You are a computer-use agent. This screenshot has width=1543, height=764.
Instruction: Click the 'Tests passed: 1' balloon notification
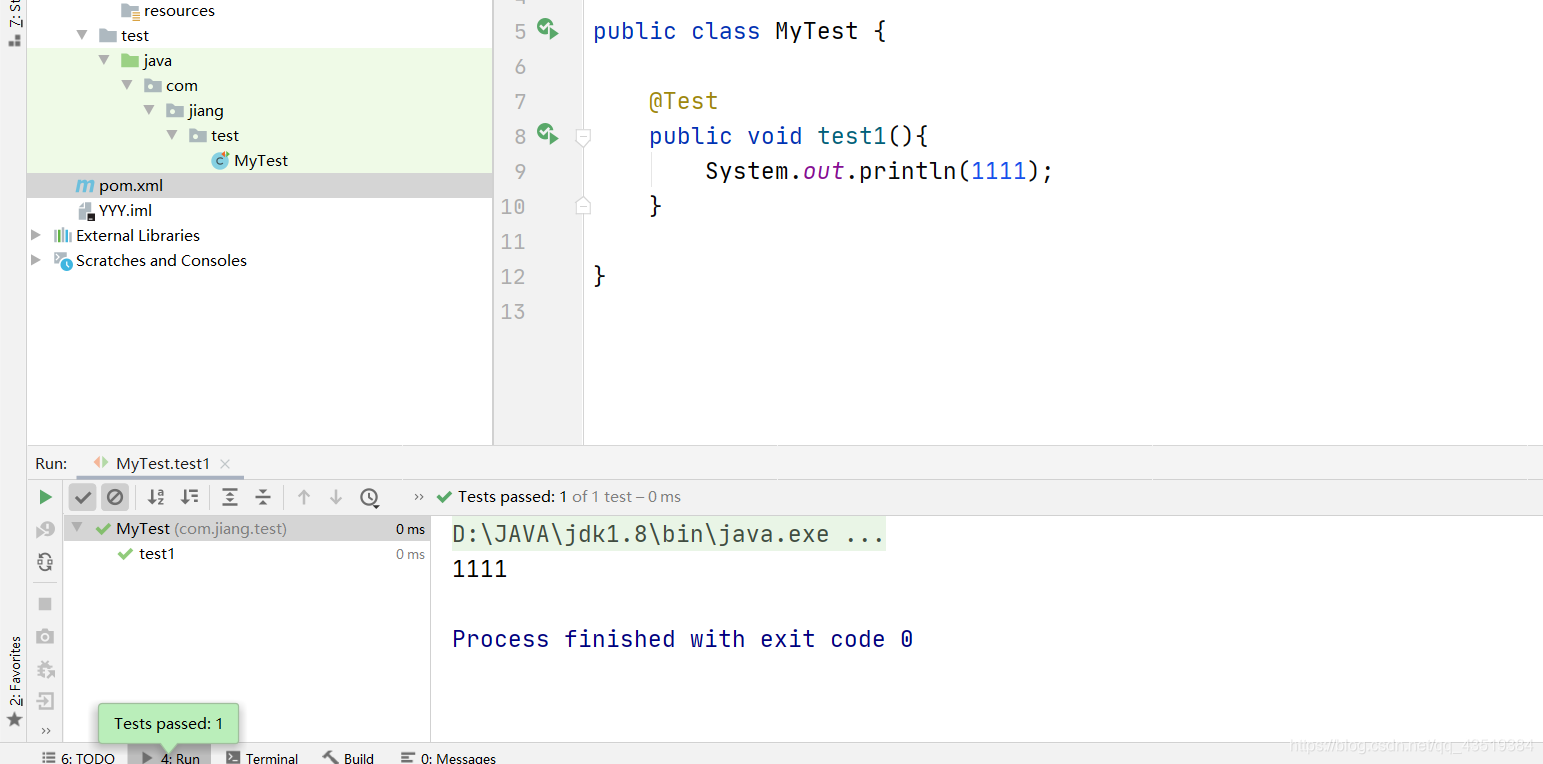tap(168, 723)
